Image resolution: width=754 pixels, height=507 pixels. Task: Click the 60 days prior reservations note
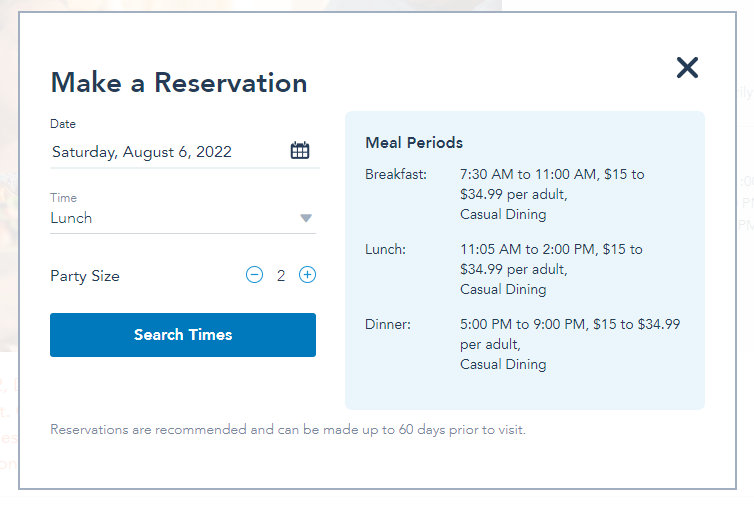288,430
